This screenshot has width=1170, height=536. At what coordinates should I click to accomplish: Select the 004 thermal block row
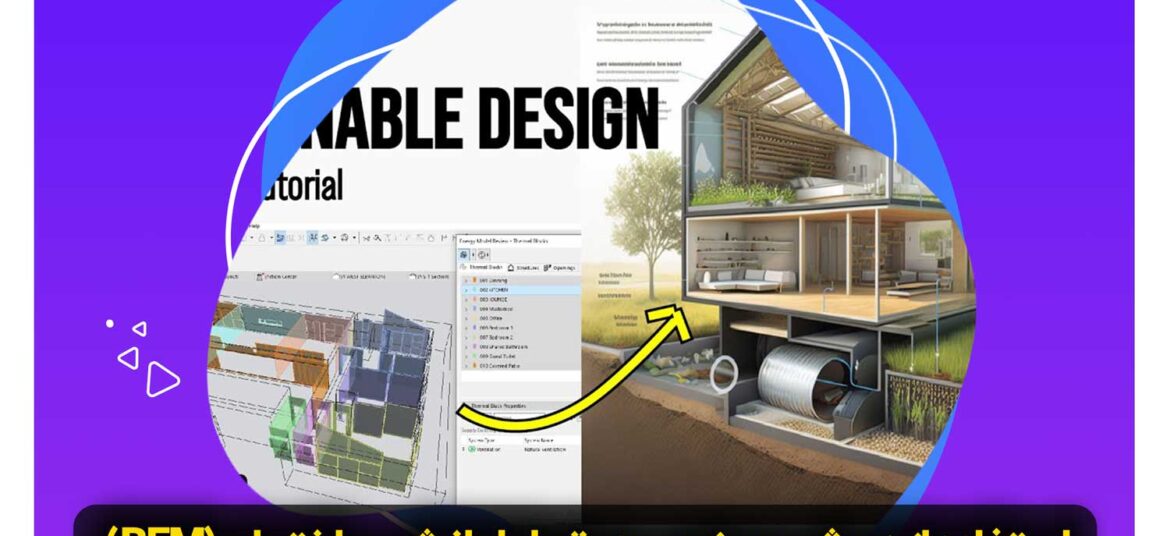click(x=521, y=308)
